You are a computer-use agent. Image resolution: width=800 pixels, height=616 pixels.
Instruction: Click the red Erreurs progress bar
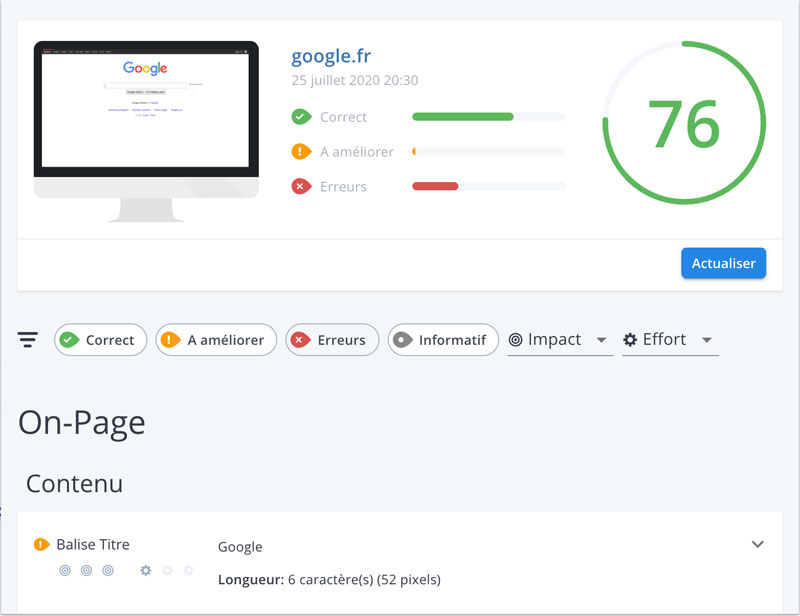489,186
